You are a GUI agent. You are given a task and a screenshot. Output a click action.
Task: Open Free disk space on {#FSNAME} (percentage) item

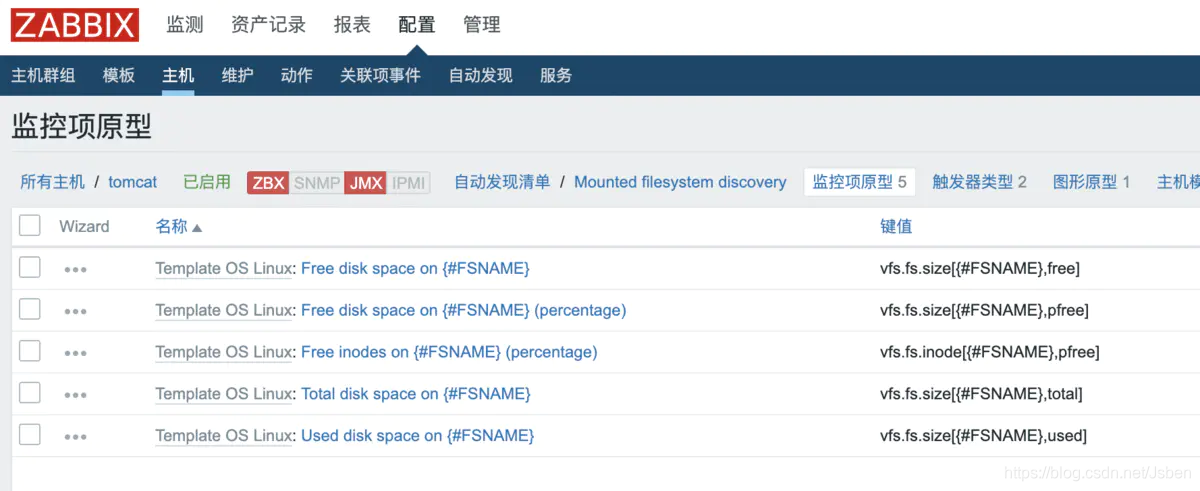click(464, 310)
